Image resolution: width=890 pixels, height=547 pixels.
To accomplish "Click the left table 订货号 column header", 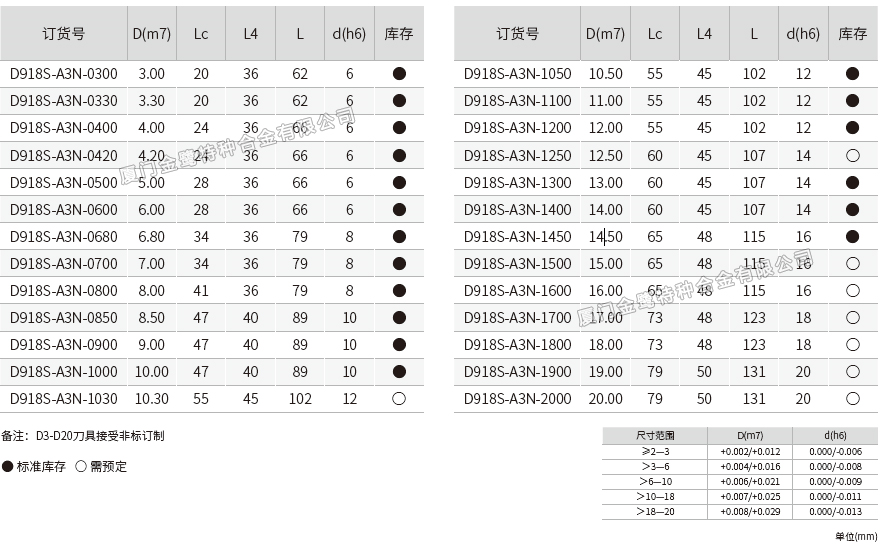I will (x=64, y=34).
